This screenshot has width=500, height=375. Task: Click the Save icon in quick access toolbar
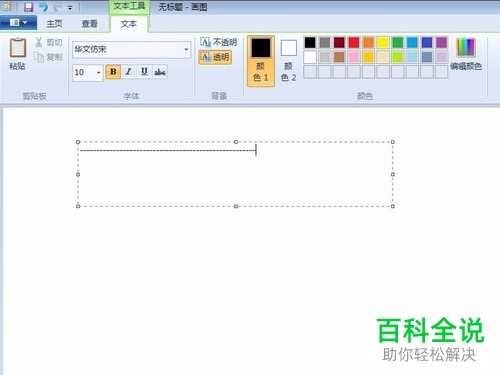(29, 7)
